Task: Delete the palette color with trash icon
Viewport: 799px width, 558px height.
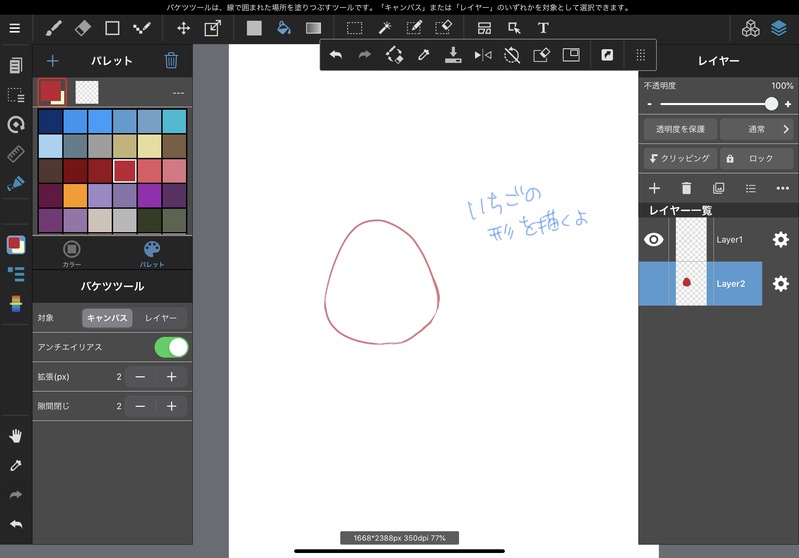Action: [x=171, y=61]
